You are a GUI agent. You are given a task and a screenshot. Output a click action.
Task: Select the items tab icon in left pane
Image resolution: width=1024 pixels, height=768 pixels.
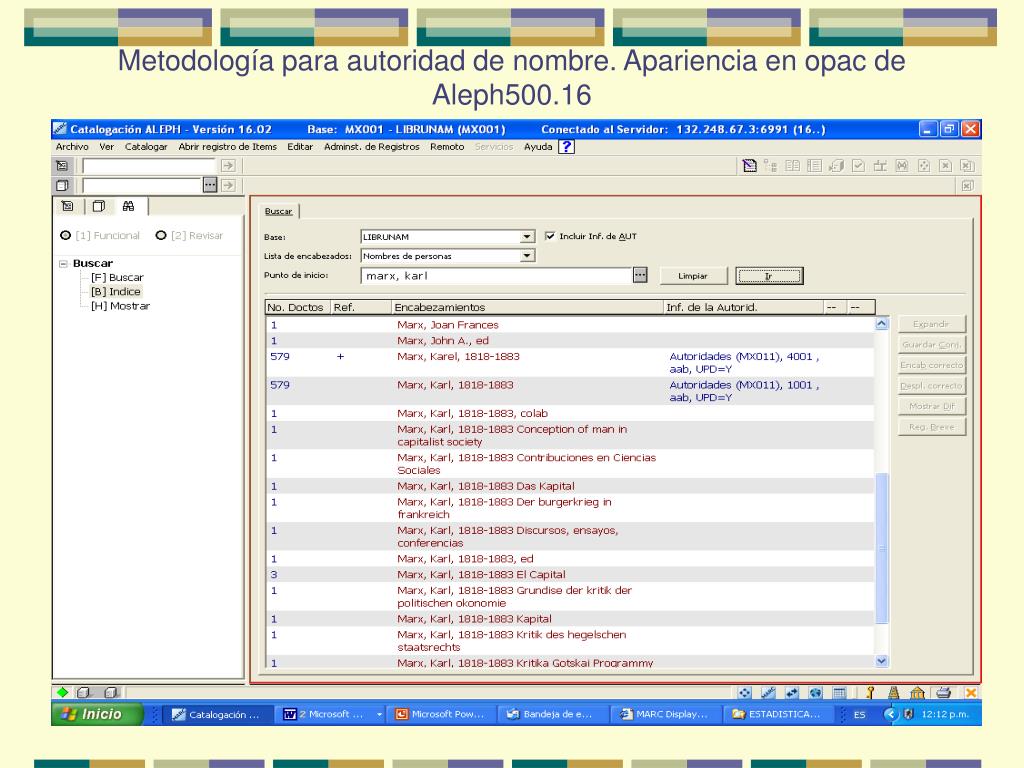click(x=99, y=206)
